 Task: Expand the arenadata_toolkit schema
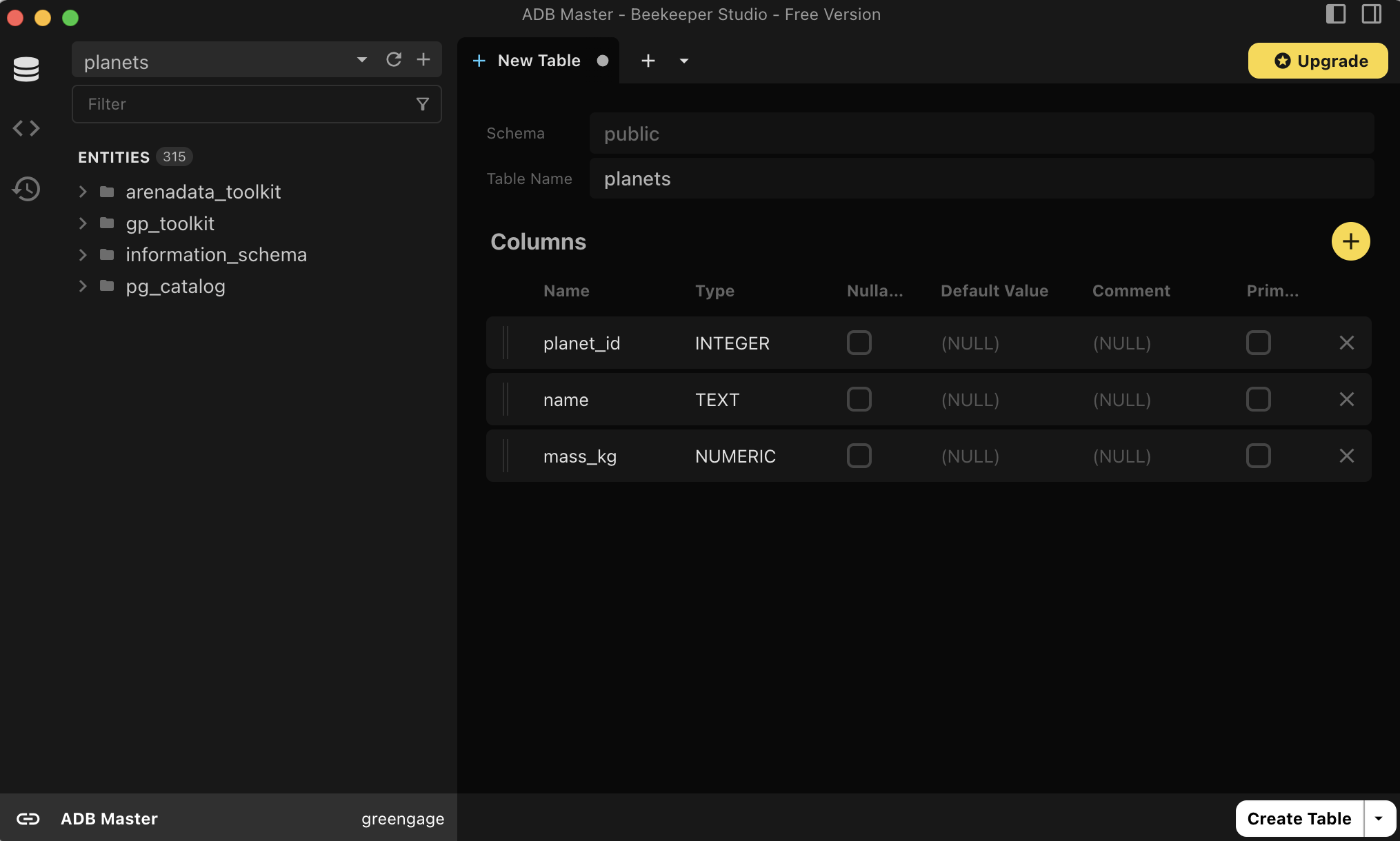[x=83, y=192]
